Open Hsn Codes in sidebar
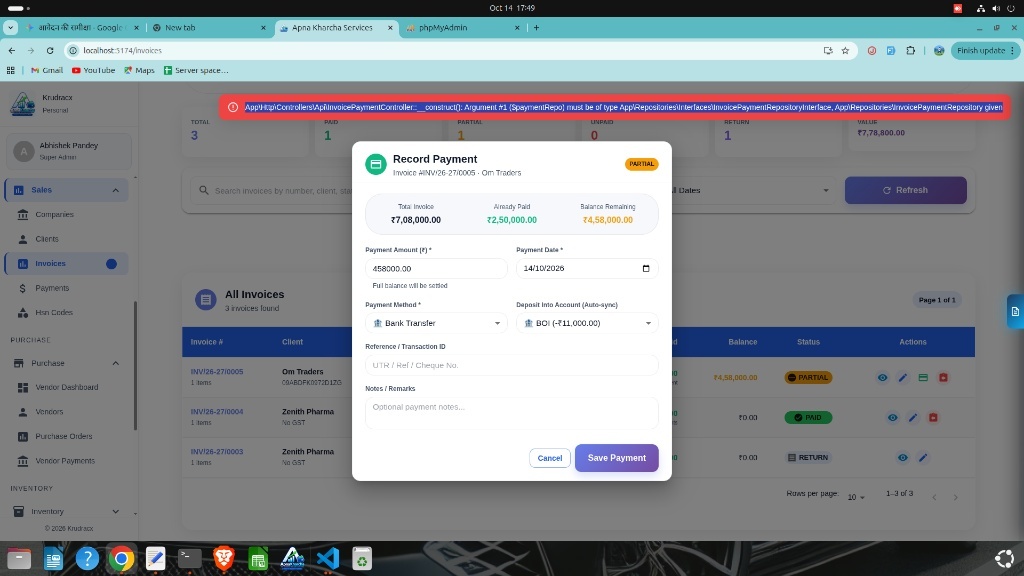The height and width of the screenshot is (576, 1024). [x=54, y=312]
